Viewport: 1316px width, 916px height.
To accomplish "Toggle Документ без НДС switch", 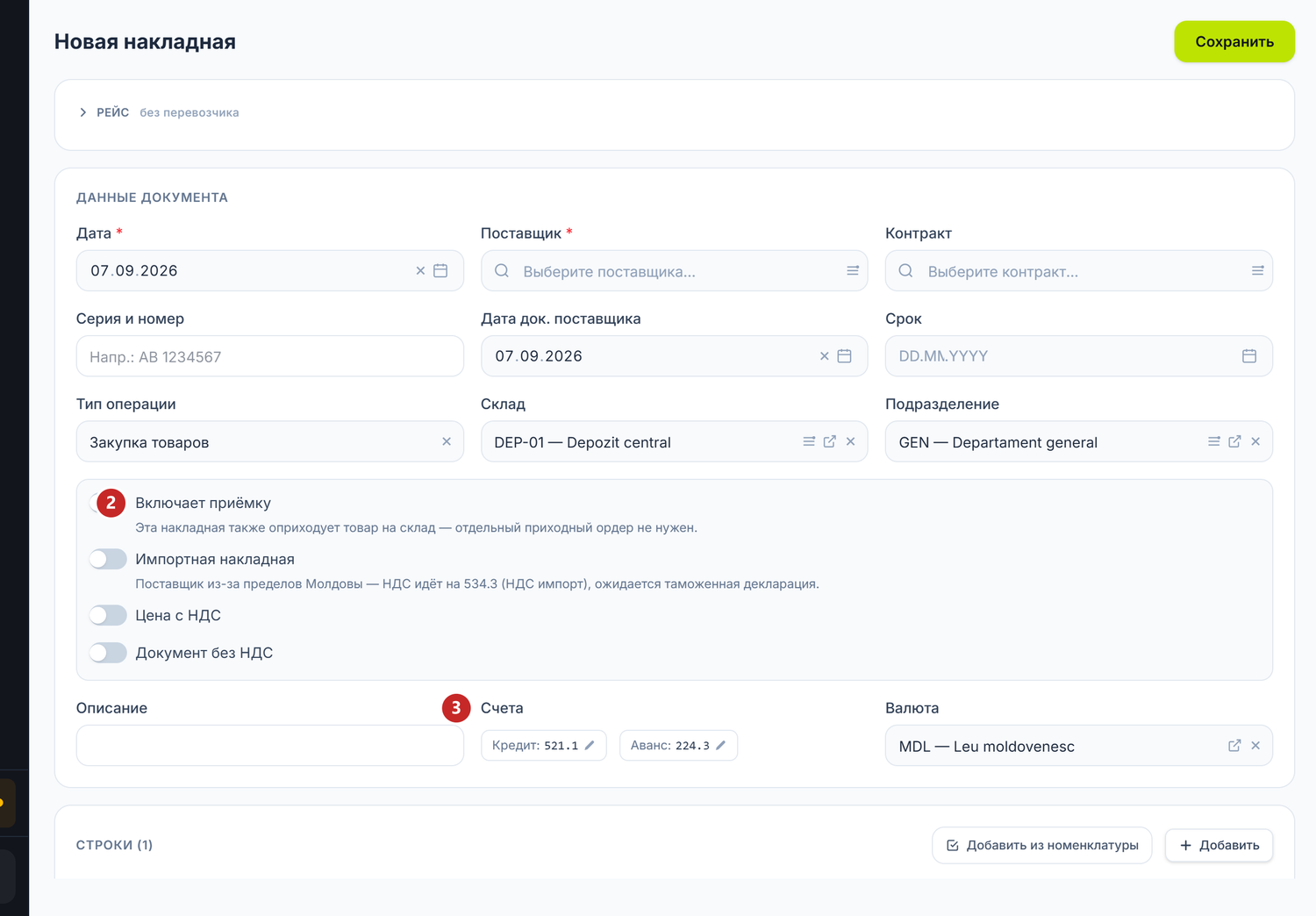I will tap(108, 653).
